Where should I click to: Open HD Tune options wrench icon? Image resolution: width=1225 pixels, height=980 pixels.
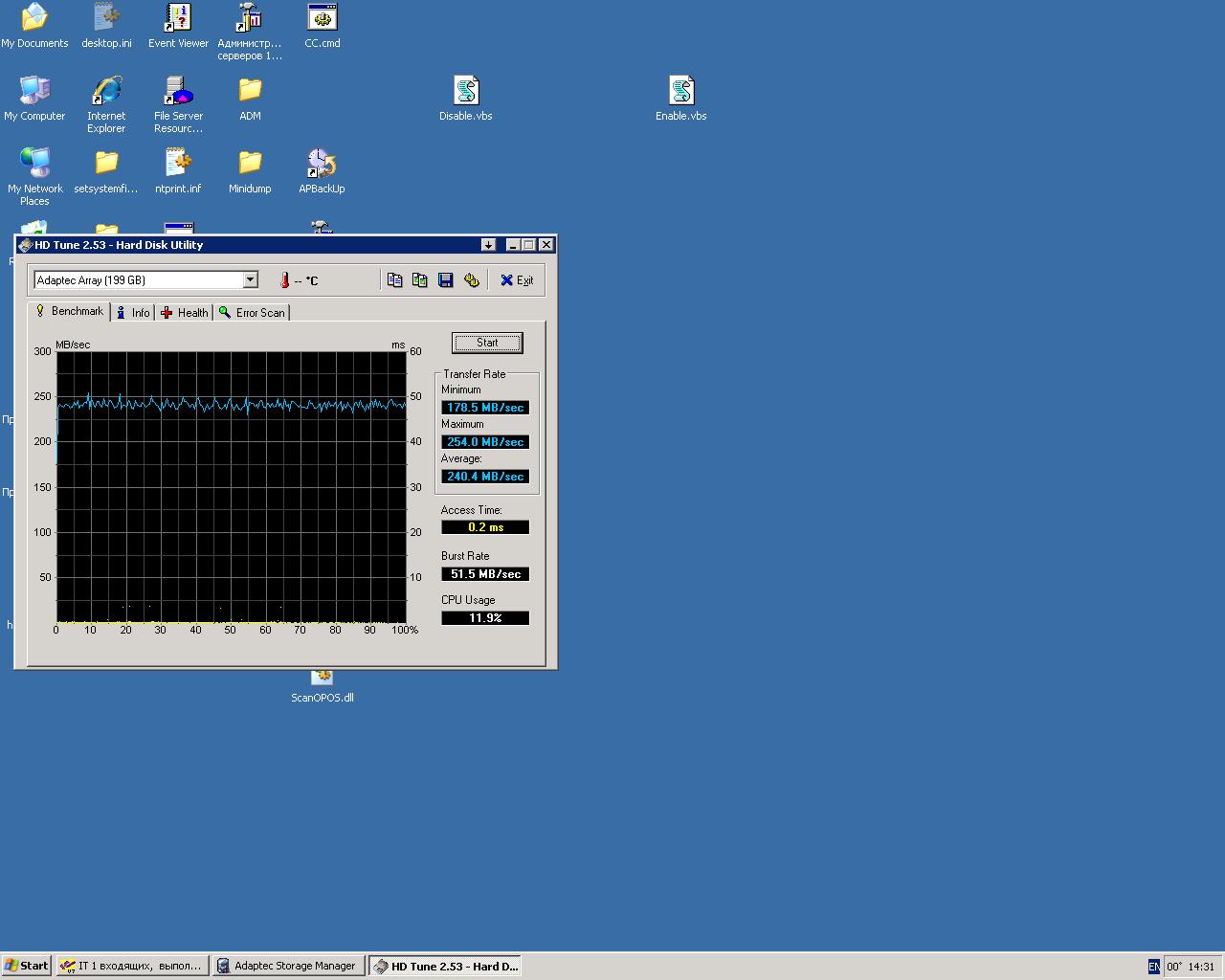tap(471, 280)
